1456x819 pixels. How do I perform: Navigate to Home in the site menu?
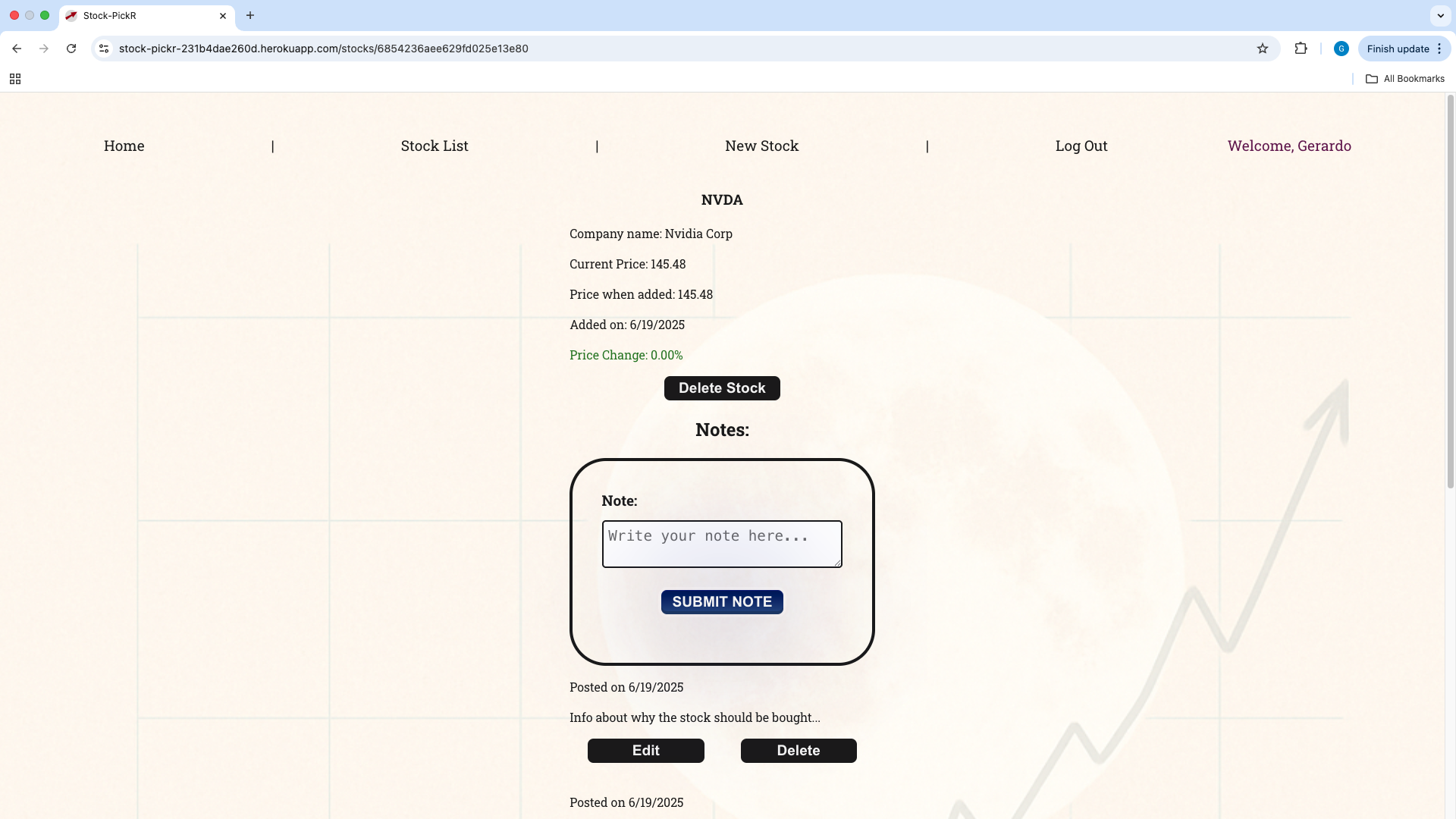(x=124, y=146)
